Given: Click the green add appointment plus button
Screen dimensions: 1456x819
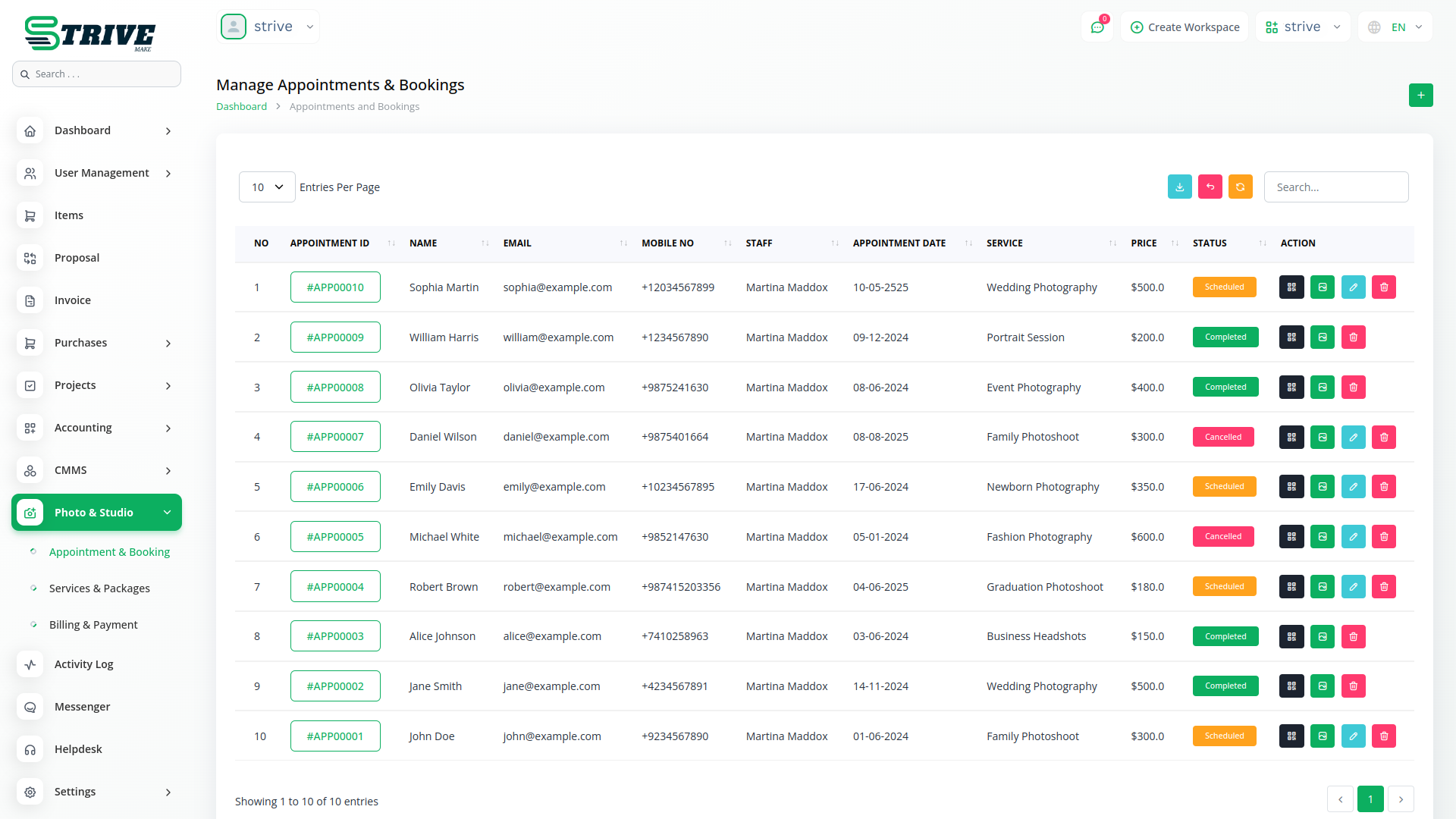Looking at the screenshot, I should pyautogui.click(x=1420, y=96).
